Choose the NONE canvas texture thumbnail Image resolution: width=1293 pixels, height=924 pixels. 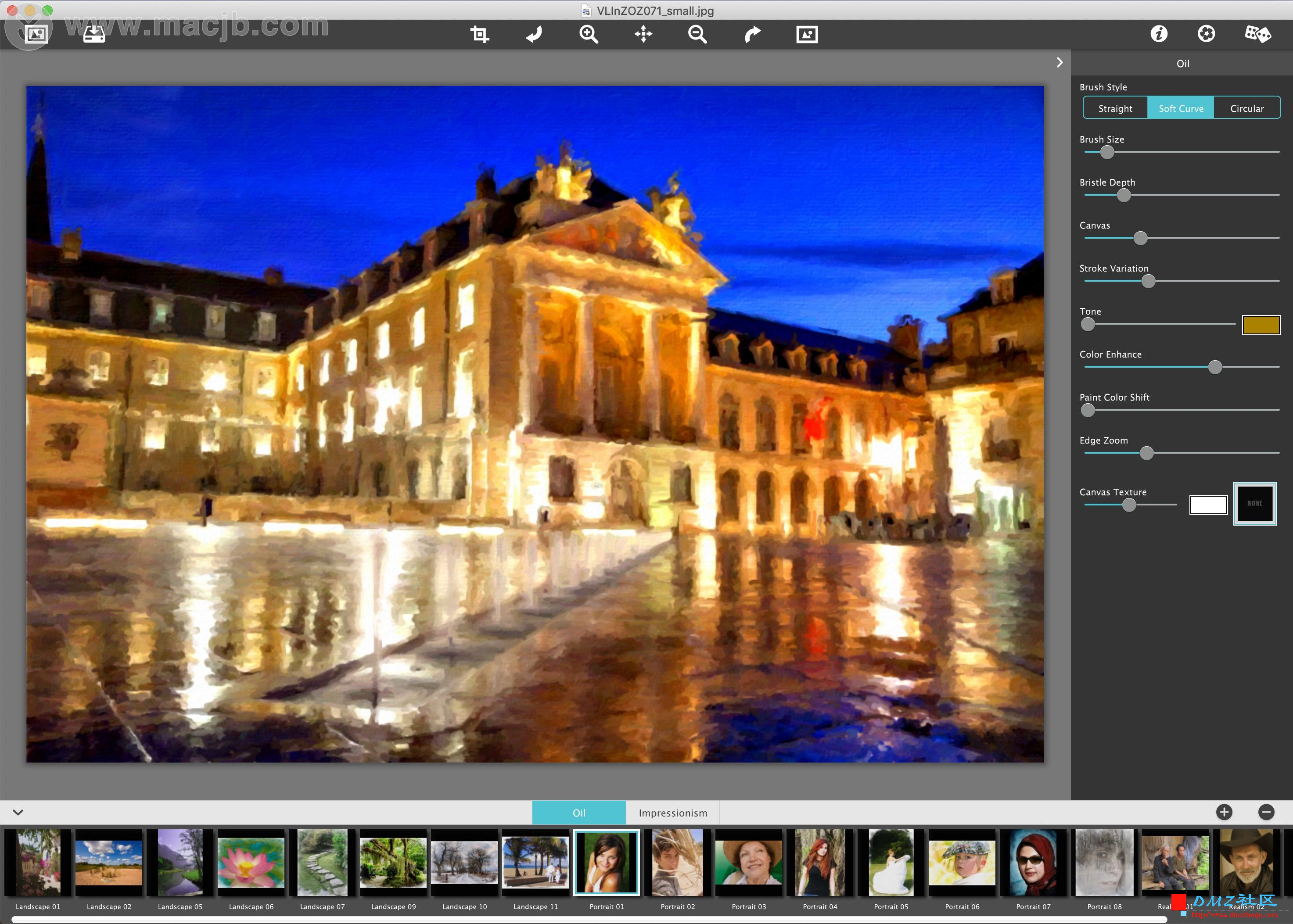[x=1255, y=504]
